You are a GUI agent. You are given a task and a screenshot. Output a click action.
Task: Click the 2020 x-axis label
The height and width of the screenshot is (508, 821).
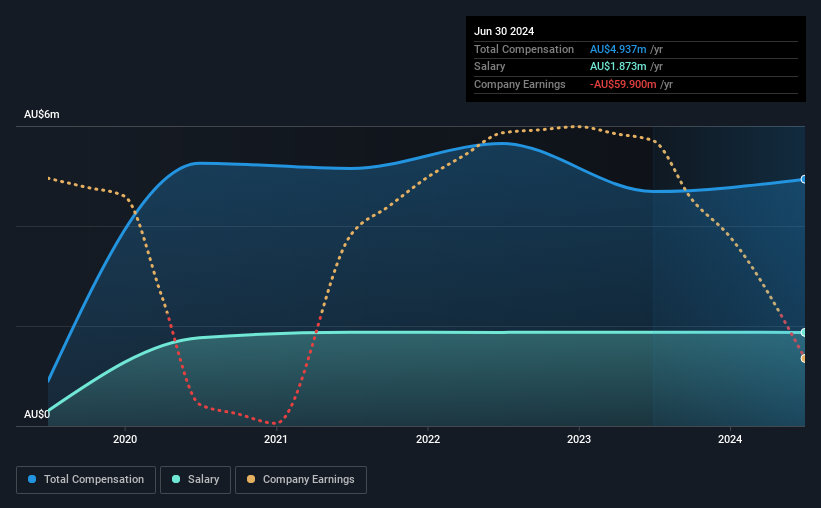[x=125, y=439]
